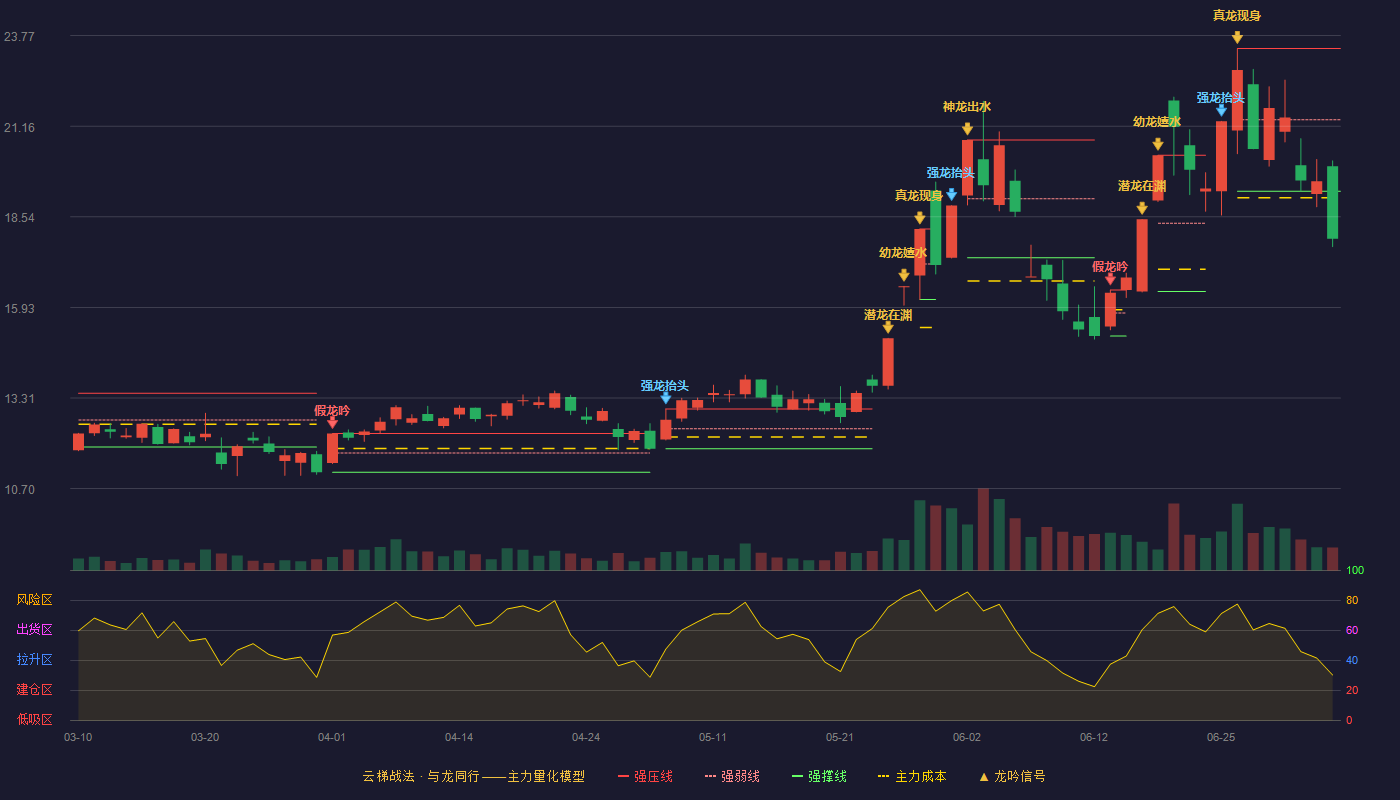
Task: Click the 03-20 date label
Action: click(x=205, y=737)
